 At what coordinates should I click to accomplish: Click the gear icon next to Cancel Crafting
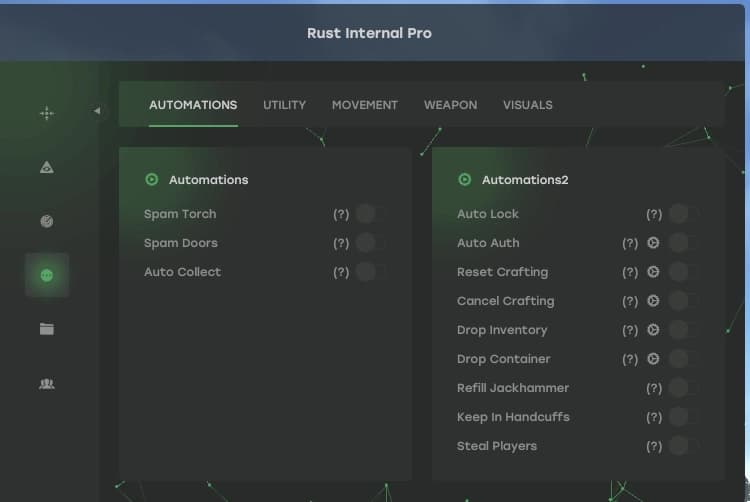pos(653,301)
